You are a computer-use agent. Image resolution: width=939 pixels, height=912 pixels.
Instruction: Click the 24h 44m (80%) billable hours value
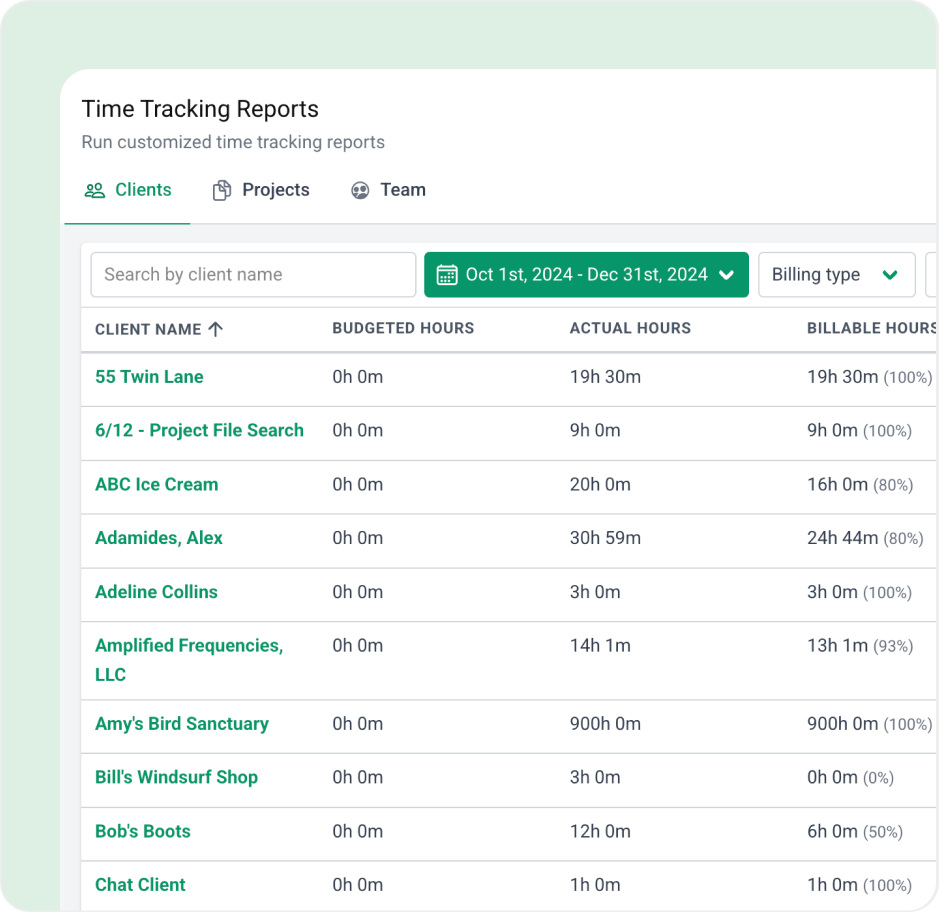point(865,538)
